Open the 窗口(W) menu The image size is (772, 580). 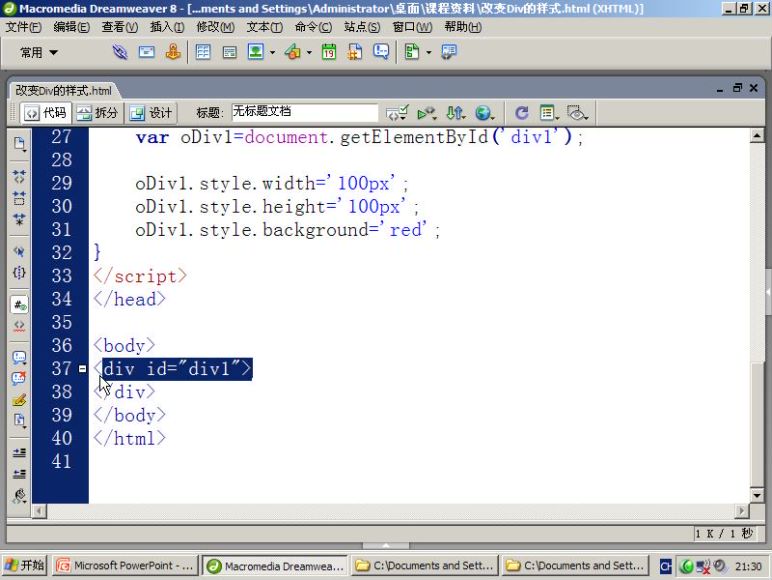(x=412, y=27)
